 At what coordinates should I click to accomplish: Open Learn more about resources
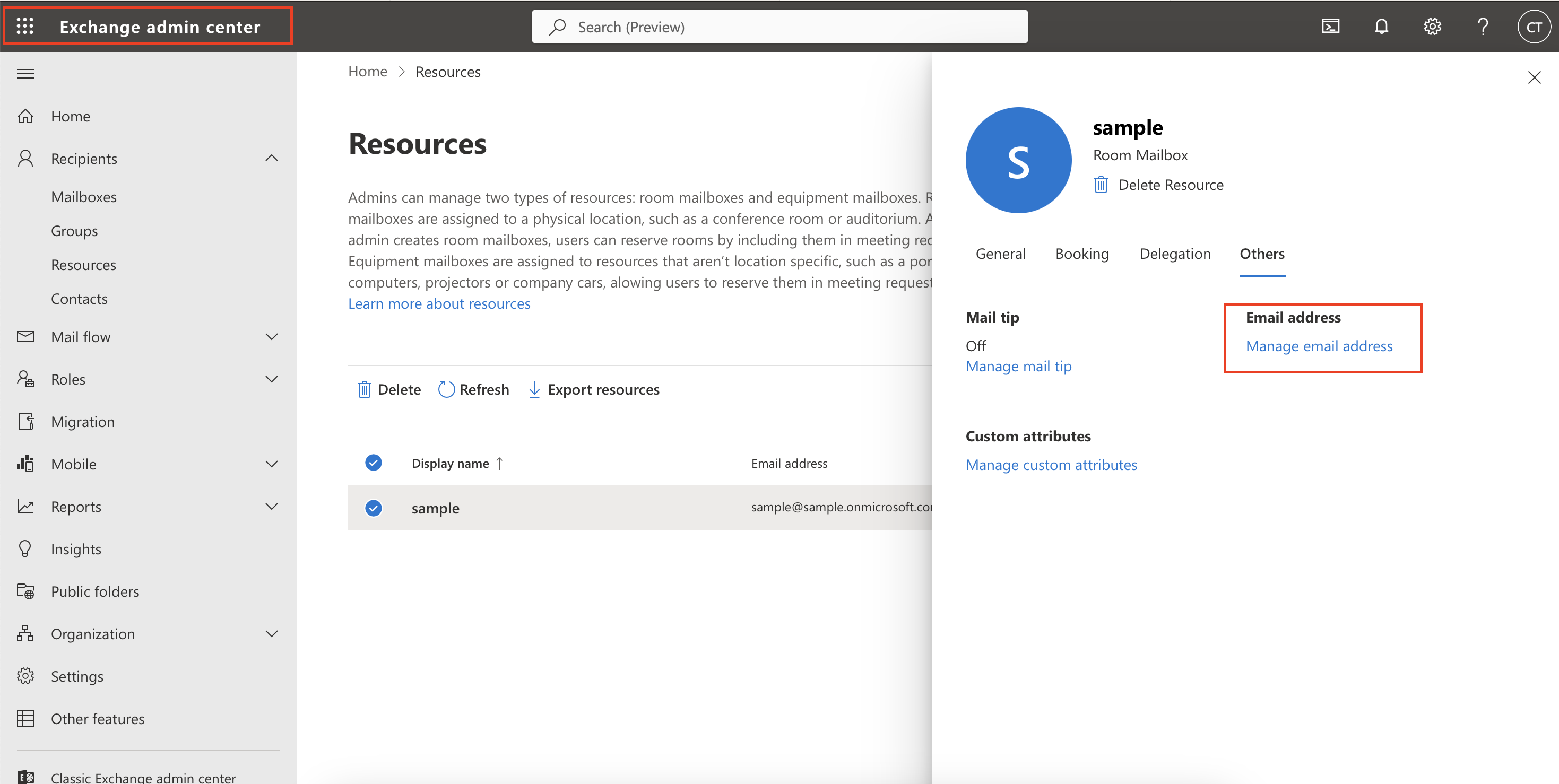439,303
